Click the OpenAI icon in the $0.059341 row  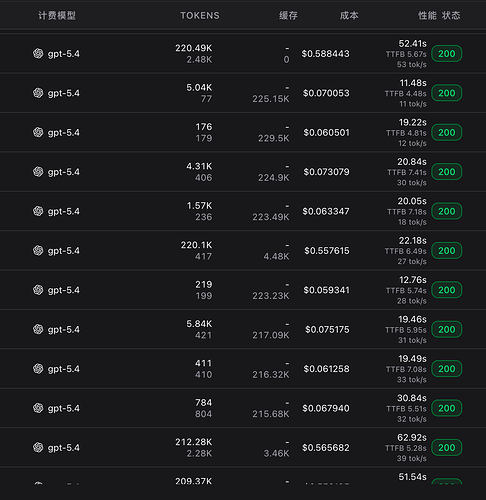click(x=38, y=290)
